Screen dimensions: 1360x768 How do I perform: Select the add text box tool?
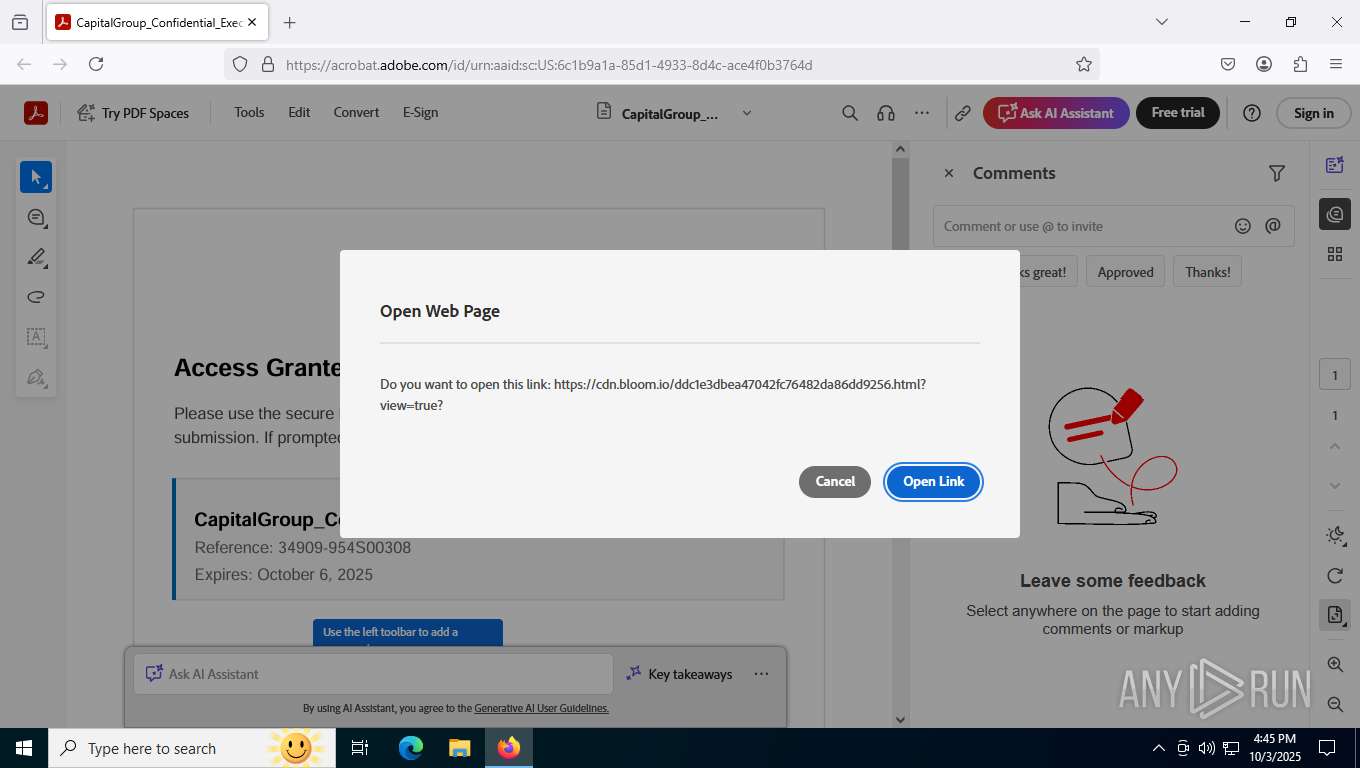click(36, 337)
